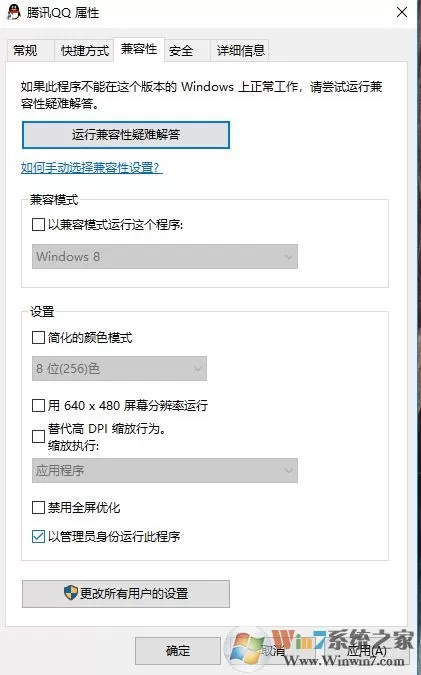Open the 快捷方式 tab
Viewport: 421px width, 675px height.
tap(84, 51)
